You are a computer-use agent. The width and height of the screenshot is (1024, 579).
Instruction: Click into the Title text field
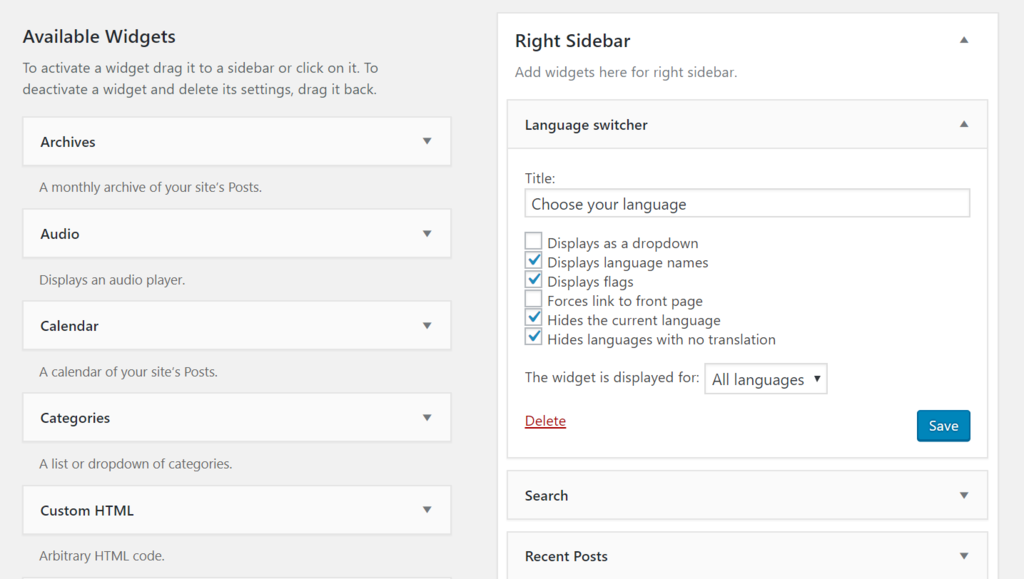point(747,204)
